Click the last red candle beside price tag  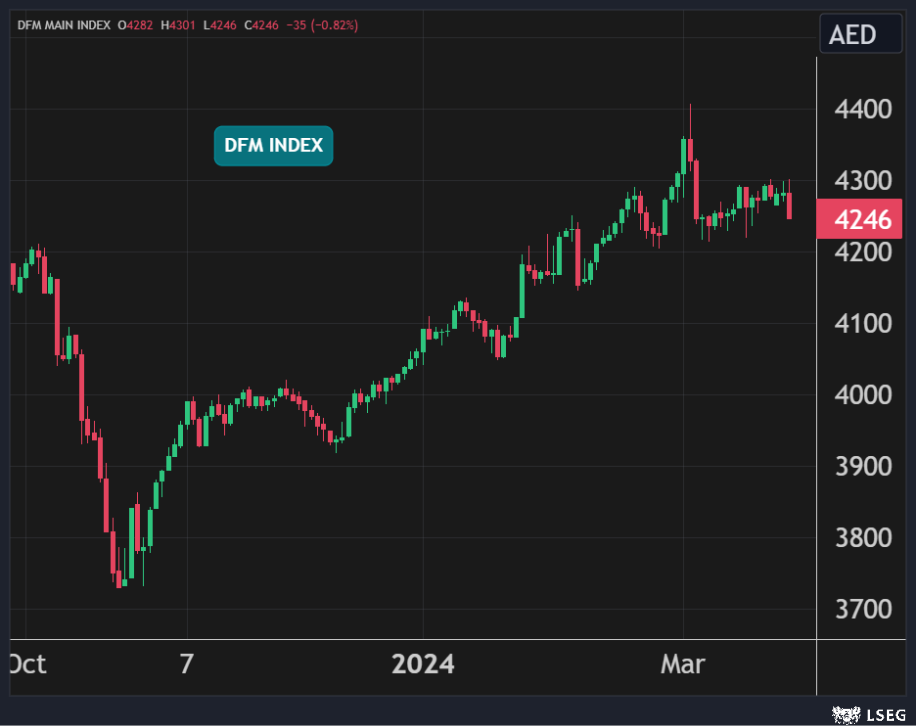[x=790, y=205]
